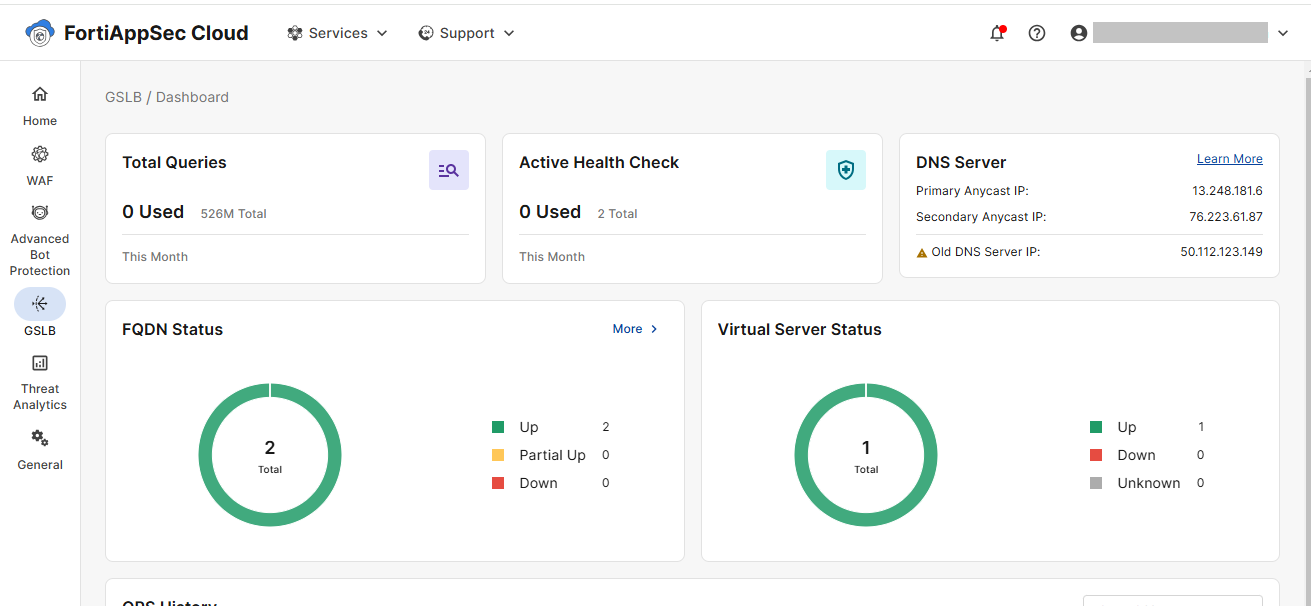The width and height of the screenshot is (1311, 606).
Task: Select the WAF sidebar icon
Action: pos(39,165)
